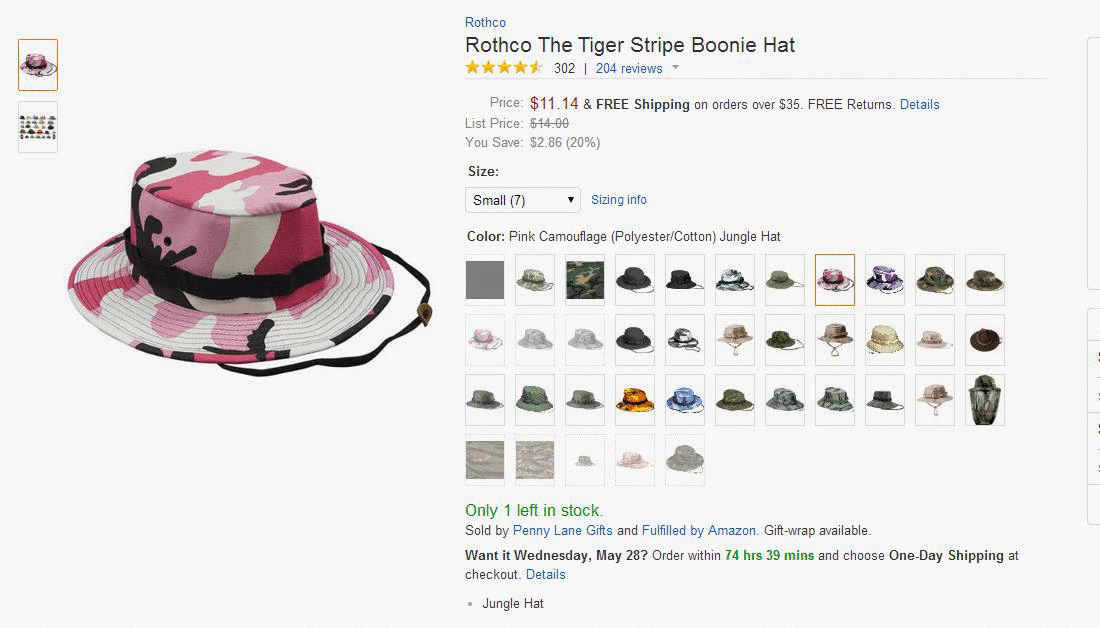Visit the Rothco brand link
This screenshot has width=1100, height=628.
coord(485,22)
